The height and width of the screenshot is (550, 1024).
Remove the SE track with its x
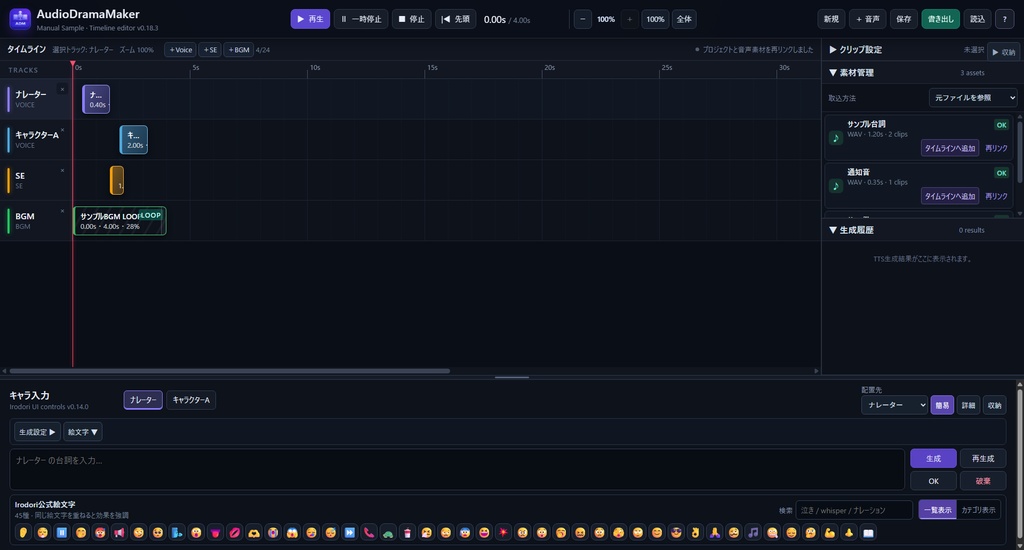pyautogui.click(x=63, y=170)
